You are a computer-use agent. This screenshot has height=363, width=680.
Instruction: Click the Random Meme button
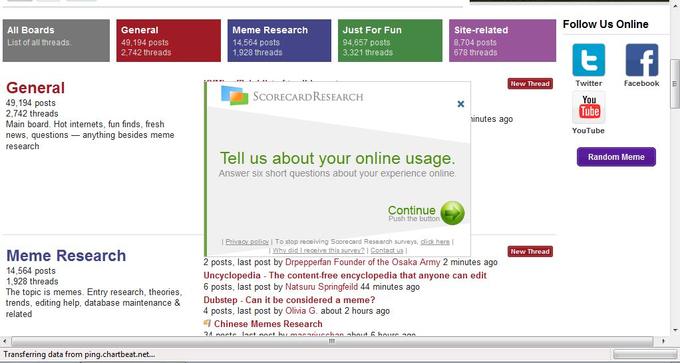pyautogui.click(x=616, y=157)
